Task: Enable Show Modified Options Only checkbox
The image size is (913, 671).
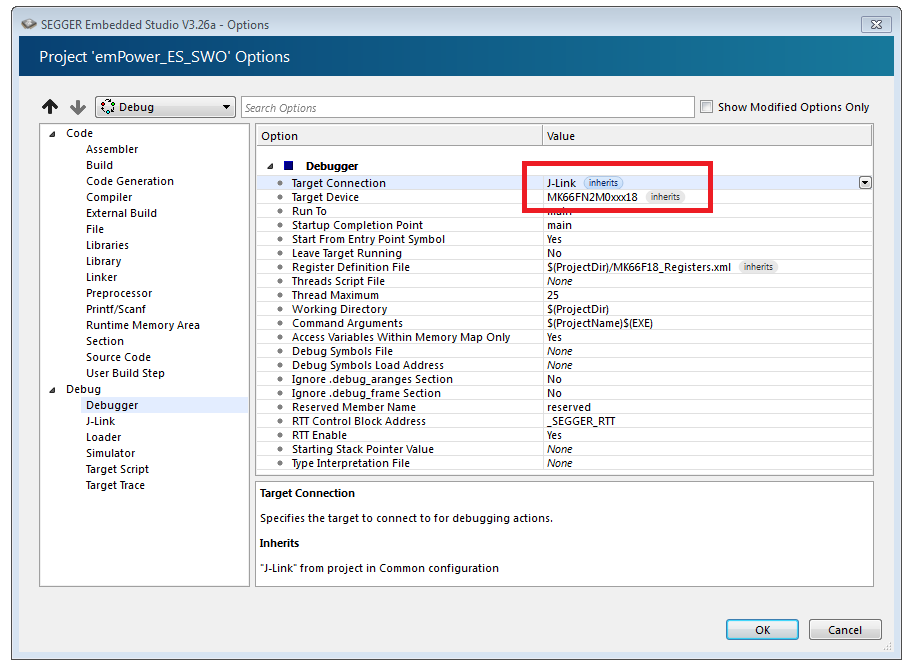Action: pos(707,107)
